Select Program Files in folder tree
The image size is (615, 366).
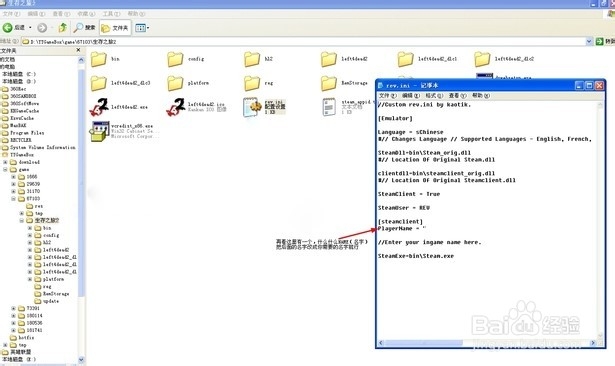point(27,133)
